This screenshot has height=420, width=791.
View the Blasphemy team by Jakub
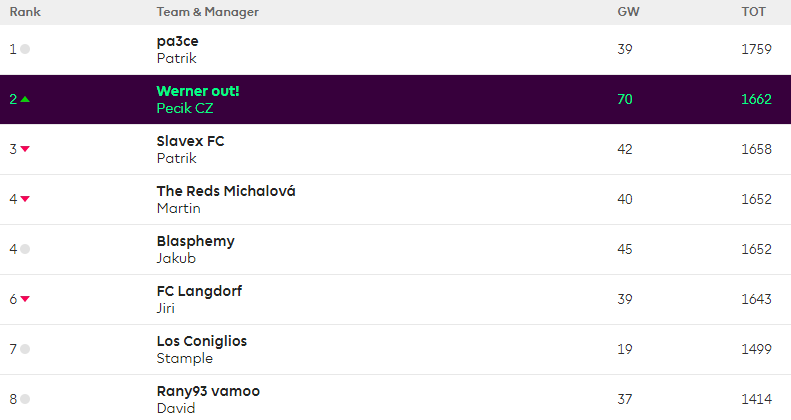196,241
